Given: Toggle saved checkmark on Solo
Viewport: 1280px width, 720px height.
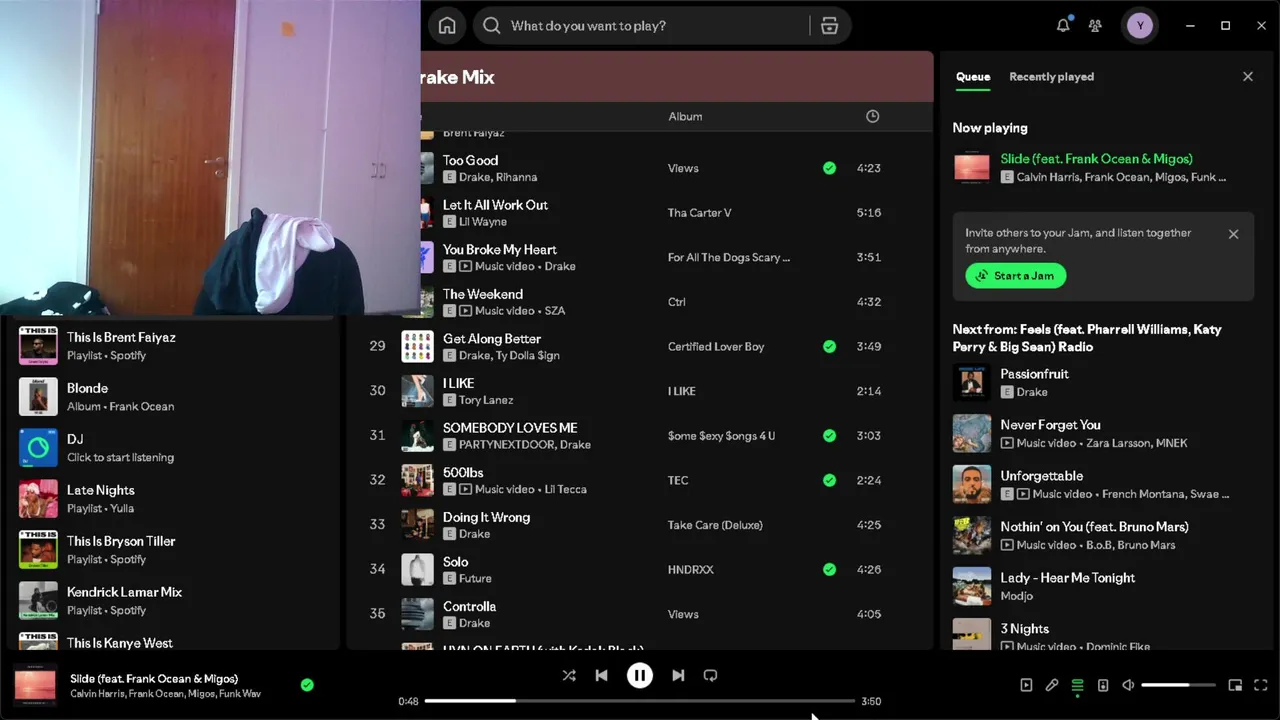Looking at the screenshot, I should tap(829, 569).
